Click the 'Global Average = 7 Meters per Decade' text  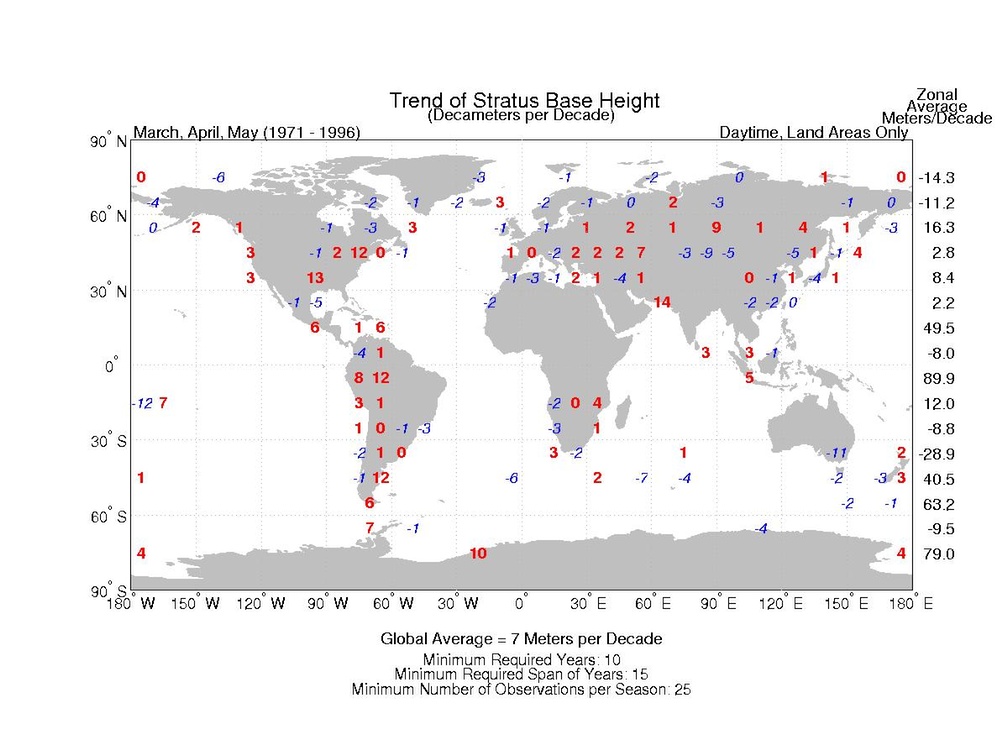521,639
